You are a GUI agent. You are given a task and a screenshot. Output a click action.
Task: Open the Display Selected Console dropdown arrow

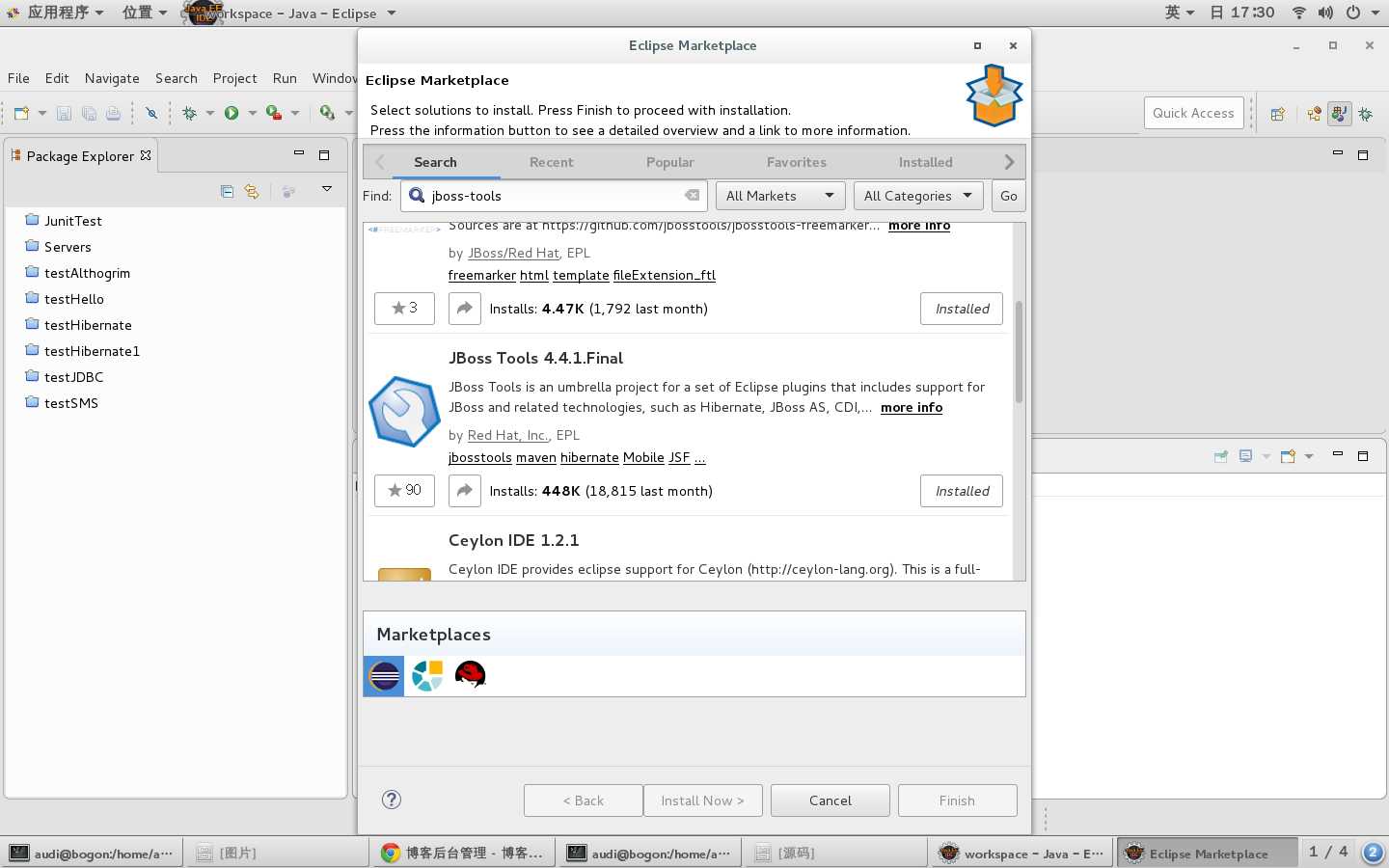[x=1266, y=456]
